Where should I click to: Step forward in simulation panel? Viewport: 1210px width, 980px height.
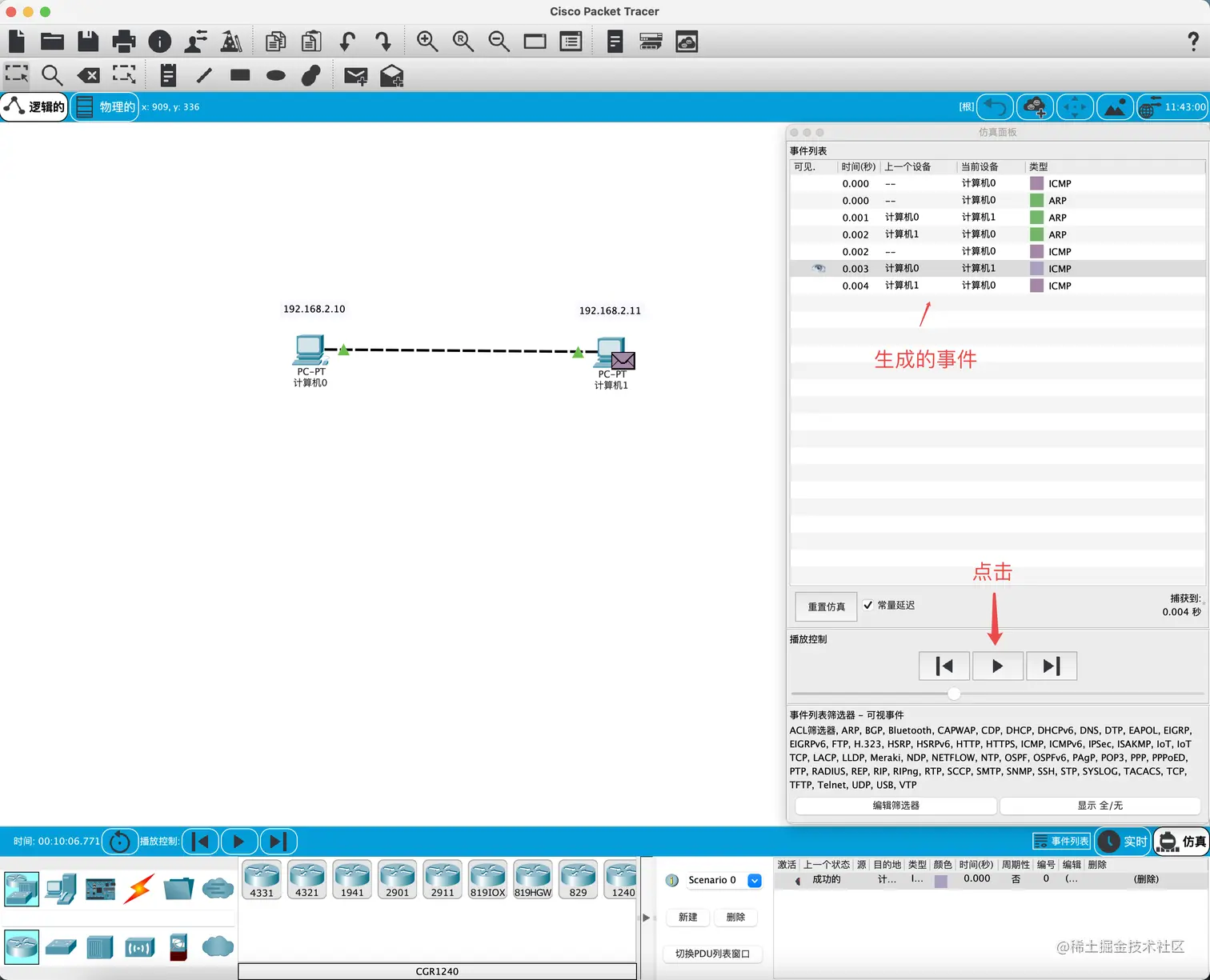[x=1052, y=666]
